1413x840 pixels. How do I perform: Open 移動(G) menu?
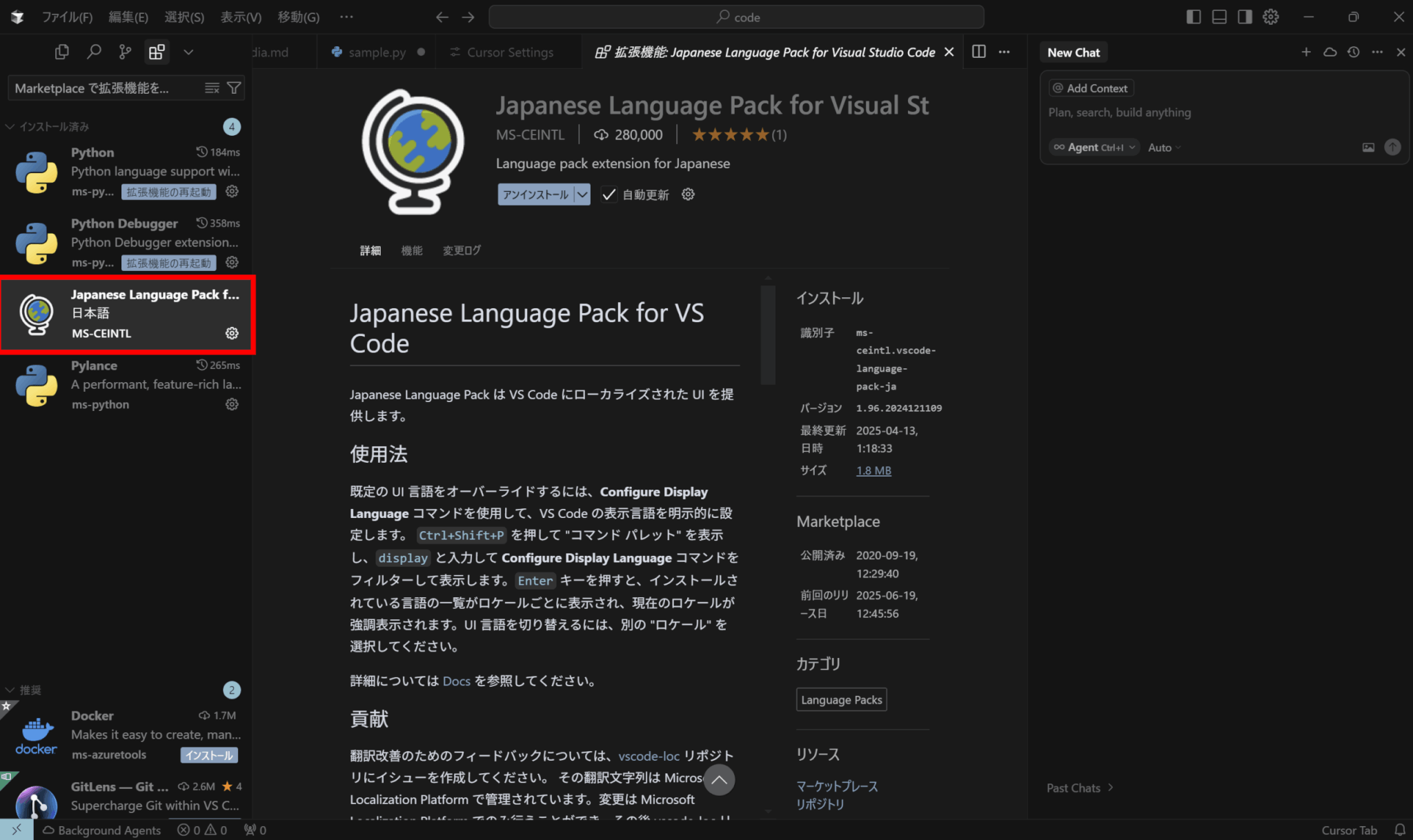tap(299, 17)
